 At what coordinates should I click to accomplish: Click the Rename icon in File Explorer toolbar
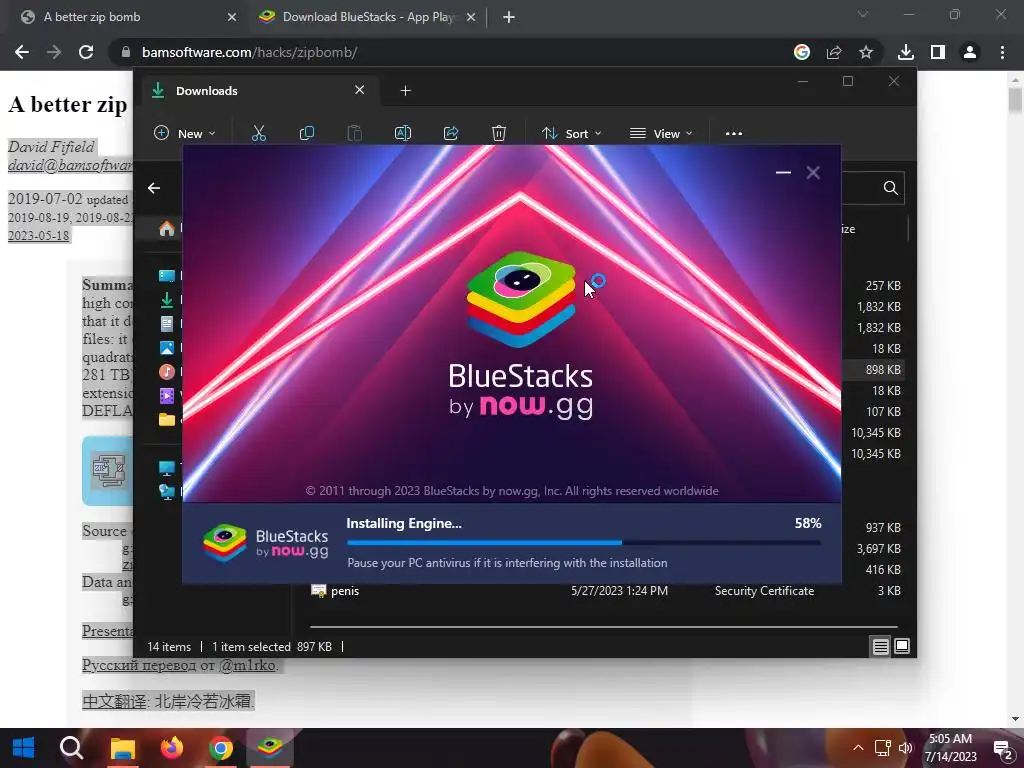(x=403, y=133)
